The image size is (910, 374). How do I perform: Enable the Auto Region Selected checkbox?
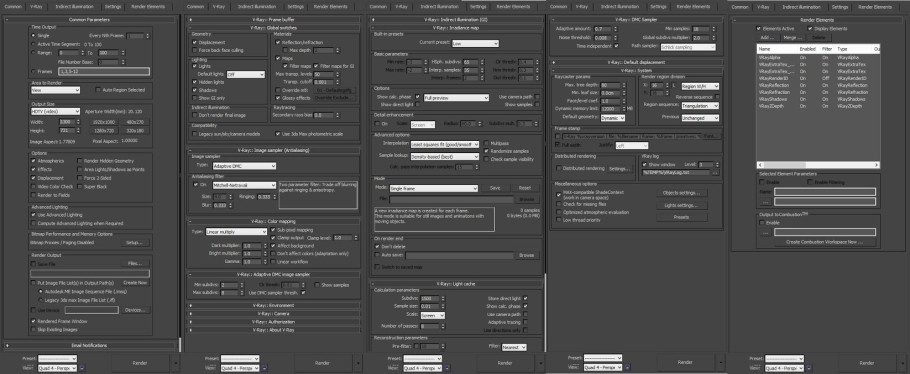pyautogui.click(x=98, y=90)
